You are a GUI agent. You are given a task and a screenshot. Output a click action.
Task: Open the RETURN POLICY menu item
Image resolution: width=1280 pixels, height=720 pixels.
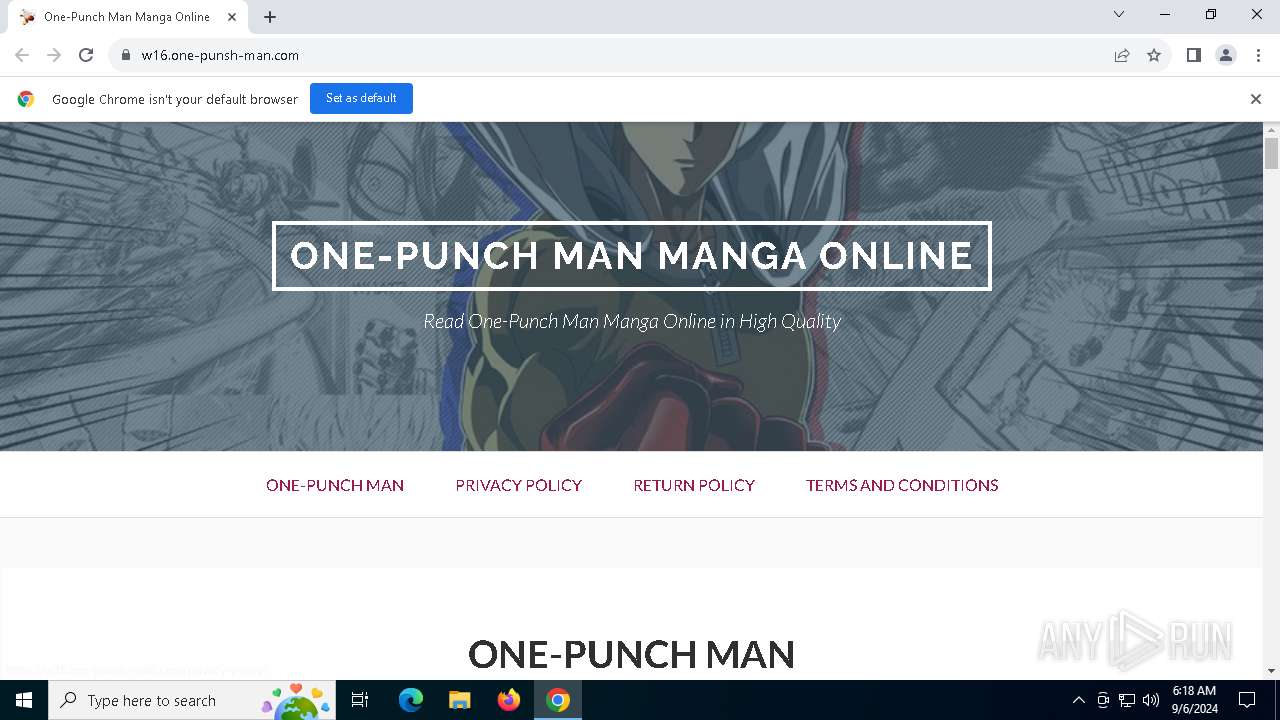click(x=694, y=485)
